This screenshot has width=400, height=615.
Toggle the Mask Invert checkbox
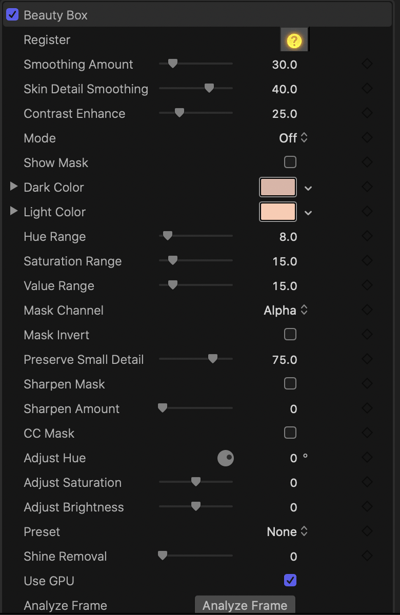click(x=290, y=335)
